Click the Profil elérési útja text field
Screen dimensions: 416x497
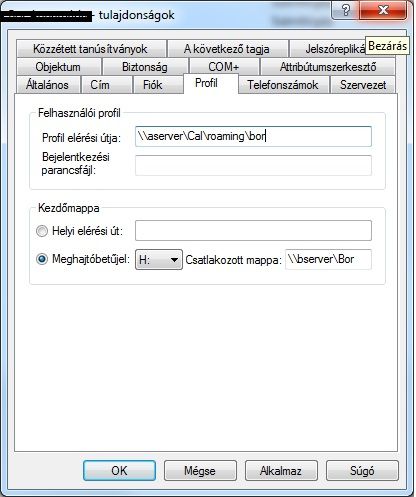click(253, 136)
